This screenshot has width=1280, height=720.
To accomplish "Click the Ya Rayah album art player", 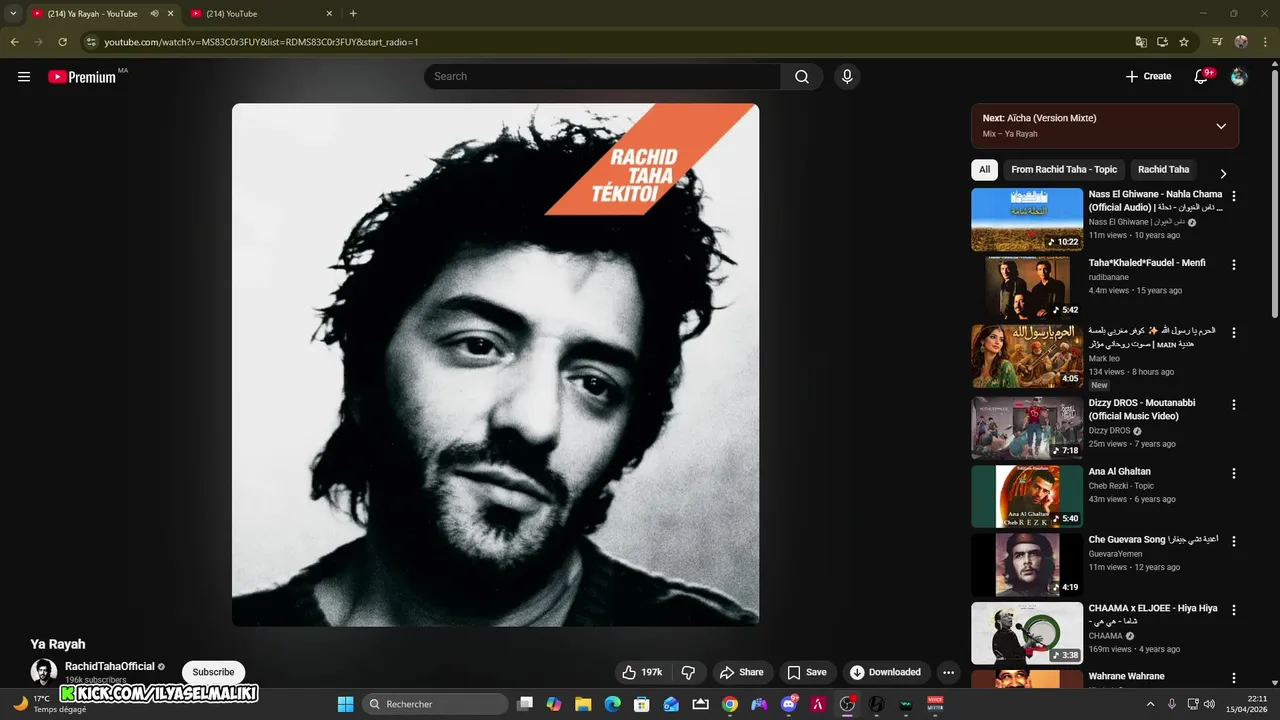I will click(496, 365).
